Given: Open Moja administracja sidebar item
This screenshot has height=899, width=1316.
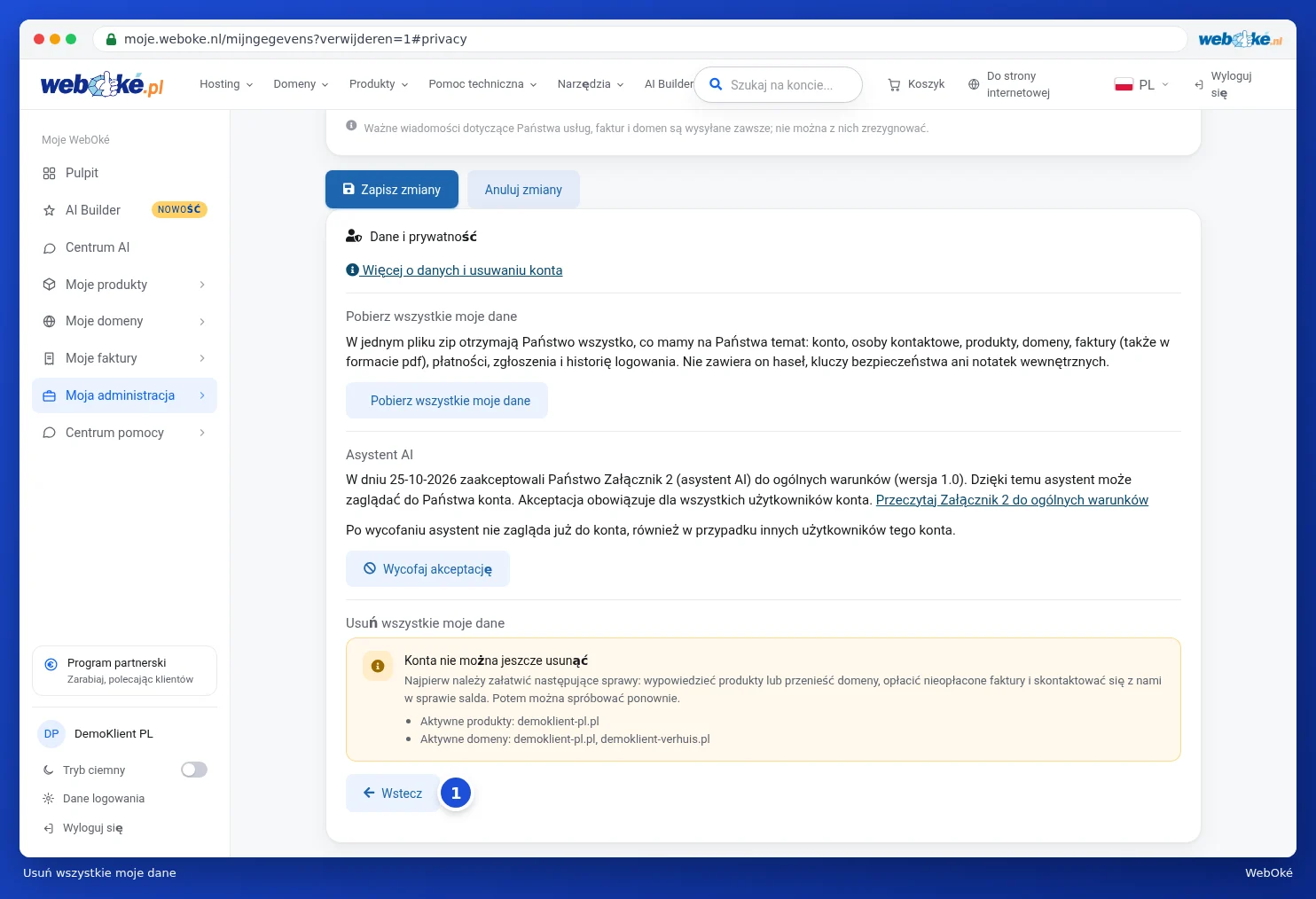Looking at the screenshot, I should [x=124, y=395].
